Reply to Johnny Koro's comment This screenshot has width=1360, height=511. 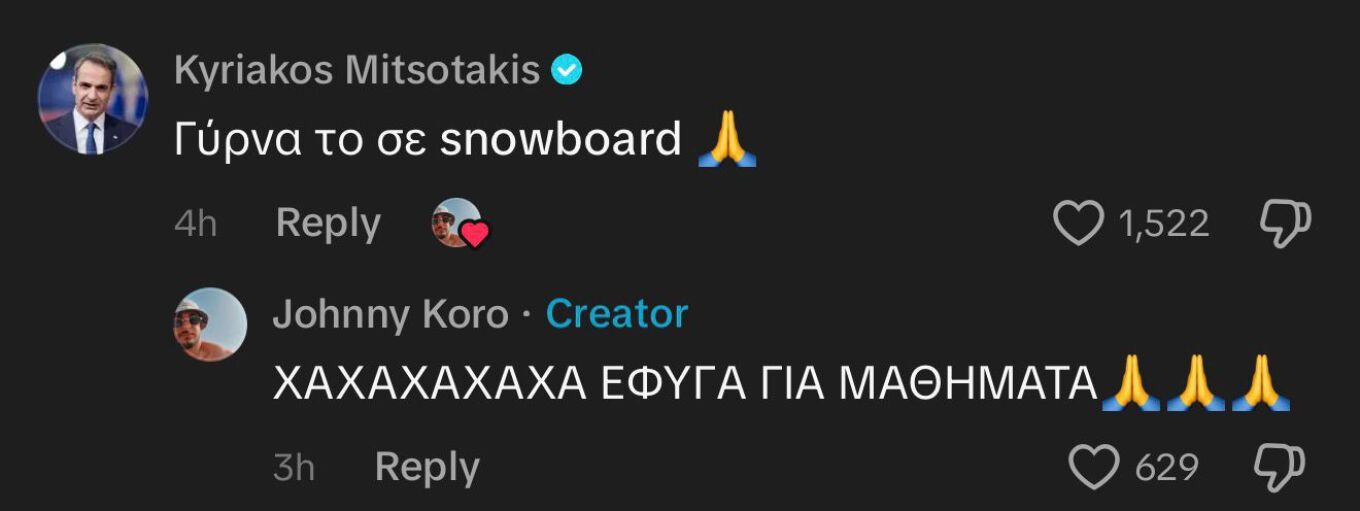(427, 466)
